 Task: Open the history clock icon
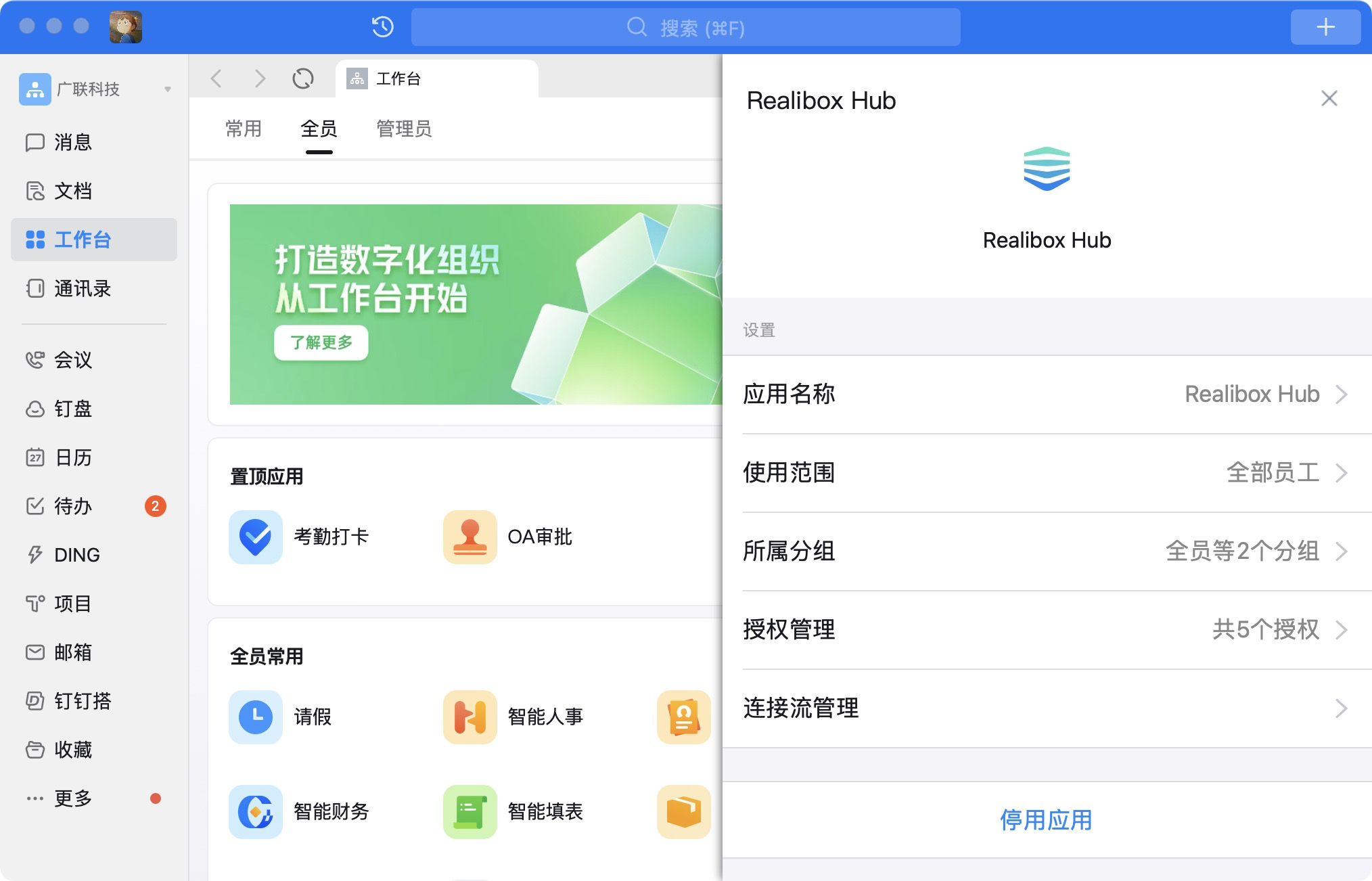click(x=383, y=27)
